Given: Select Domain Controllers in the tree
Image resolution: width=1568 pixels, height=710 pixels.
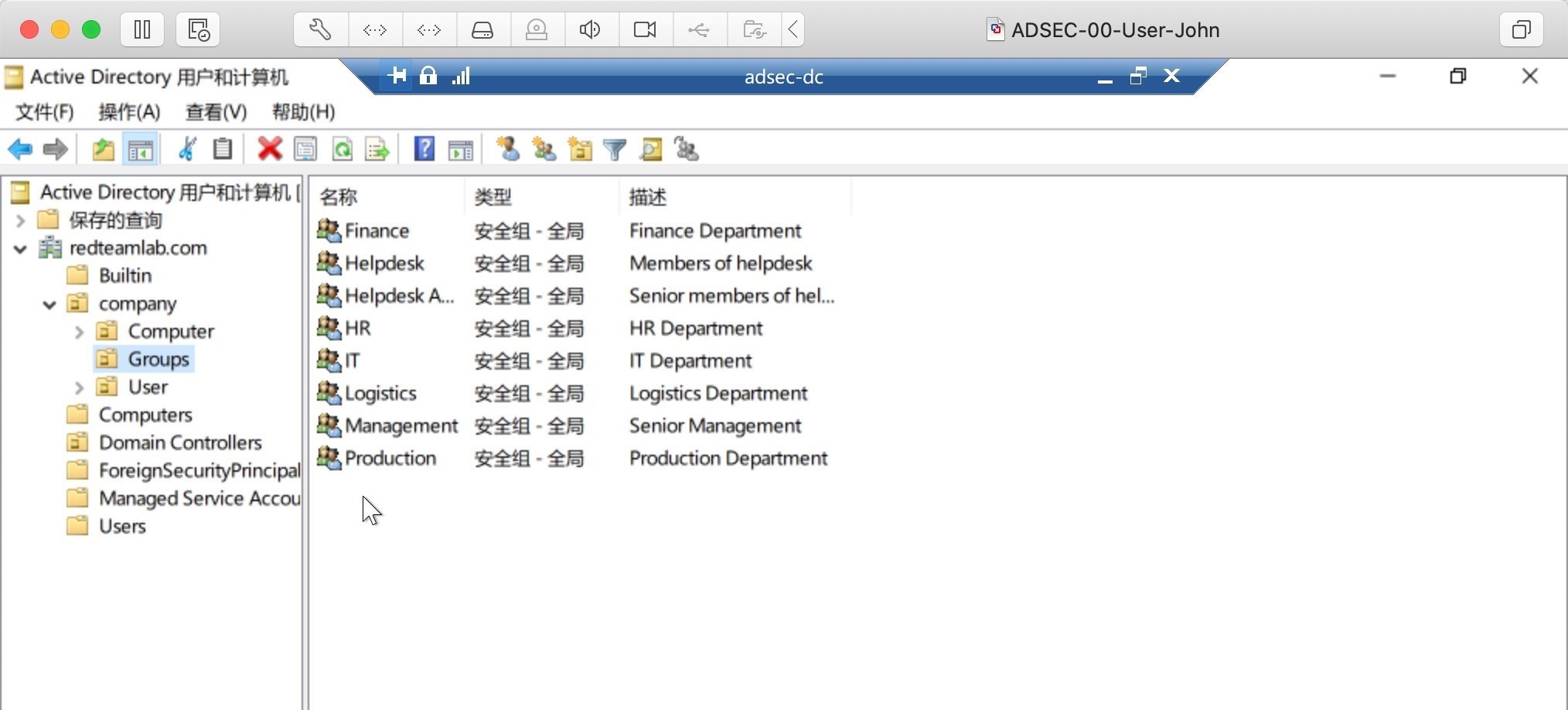Looking at the screenshot, I should coord(180,443).
